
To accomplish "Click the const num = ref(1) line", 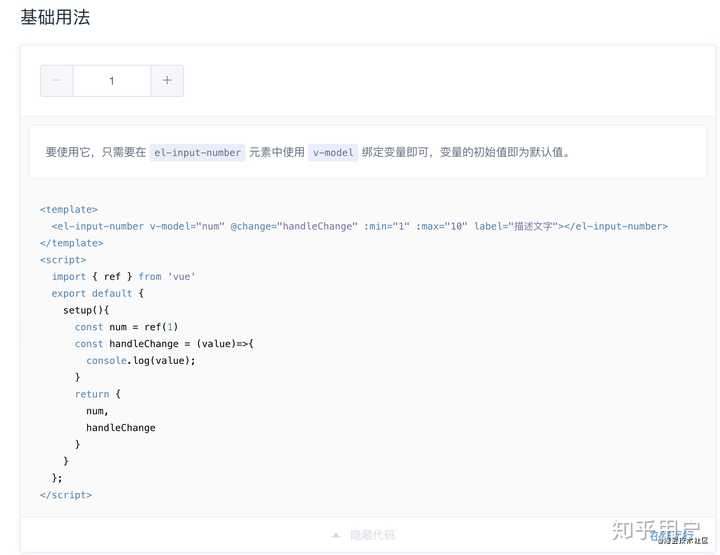I will [126, 327].
